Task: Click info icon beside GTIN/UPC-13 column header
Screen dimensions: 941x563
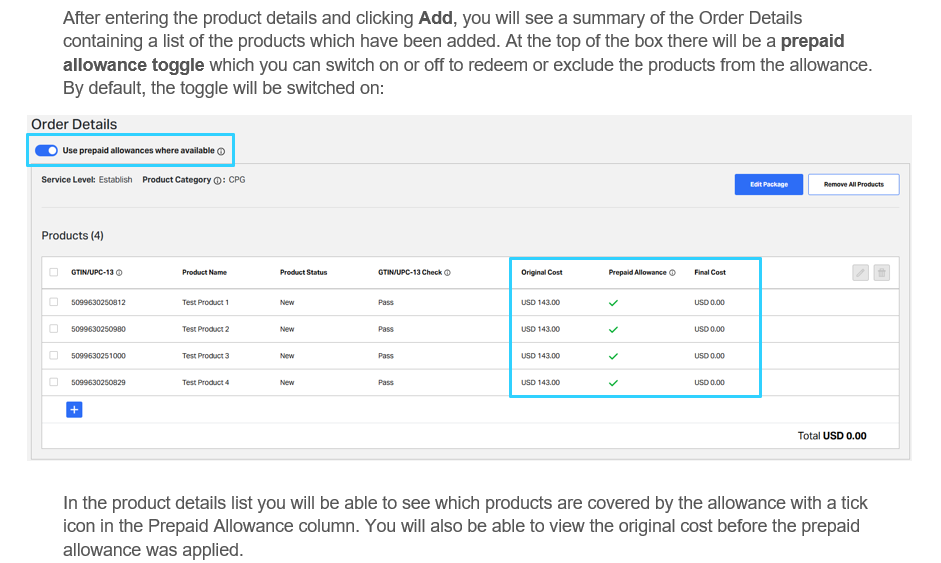Action: [x=119, y=273]
